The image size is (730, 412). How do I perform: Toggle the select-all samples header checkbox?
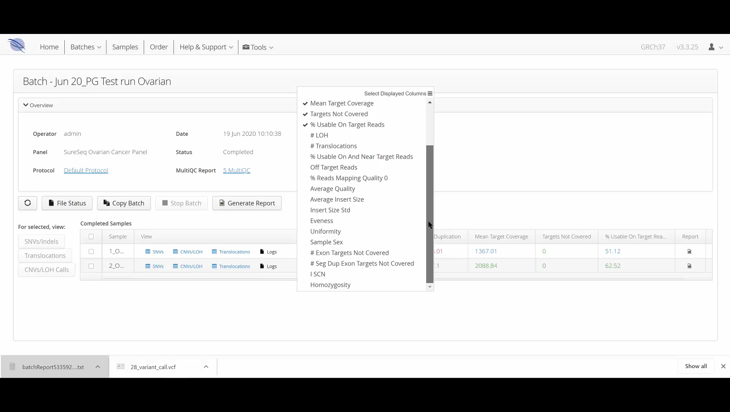click(x=91, y=237)
